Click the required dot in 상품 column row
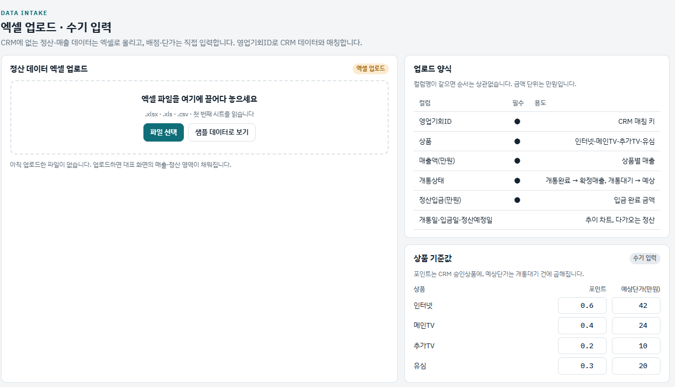Viewport: 675px width, 387px height. pos(517,141)
